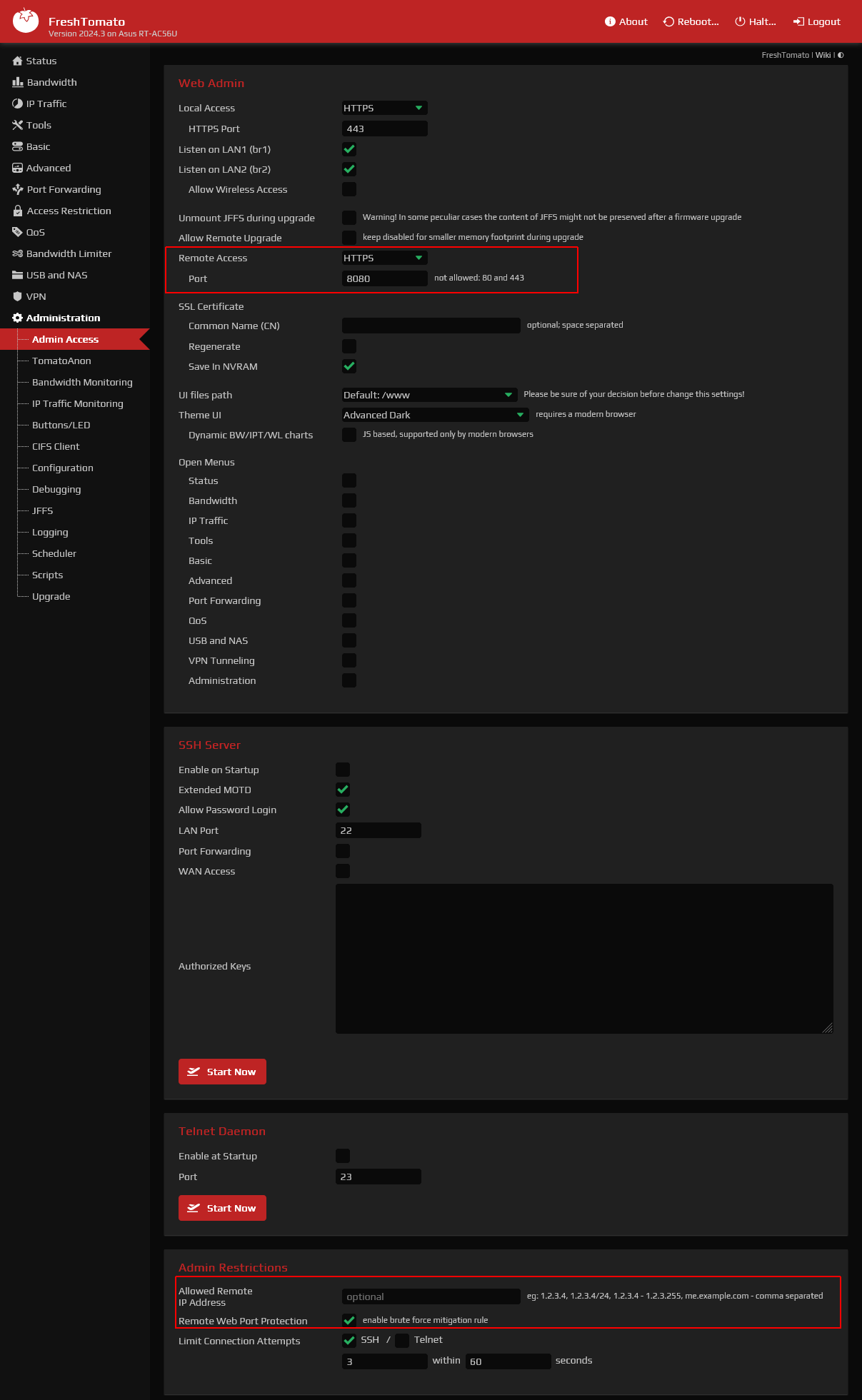
Task: Open TomatoAnon submenu item
Action: [x=61, y=361]
